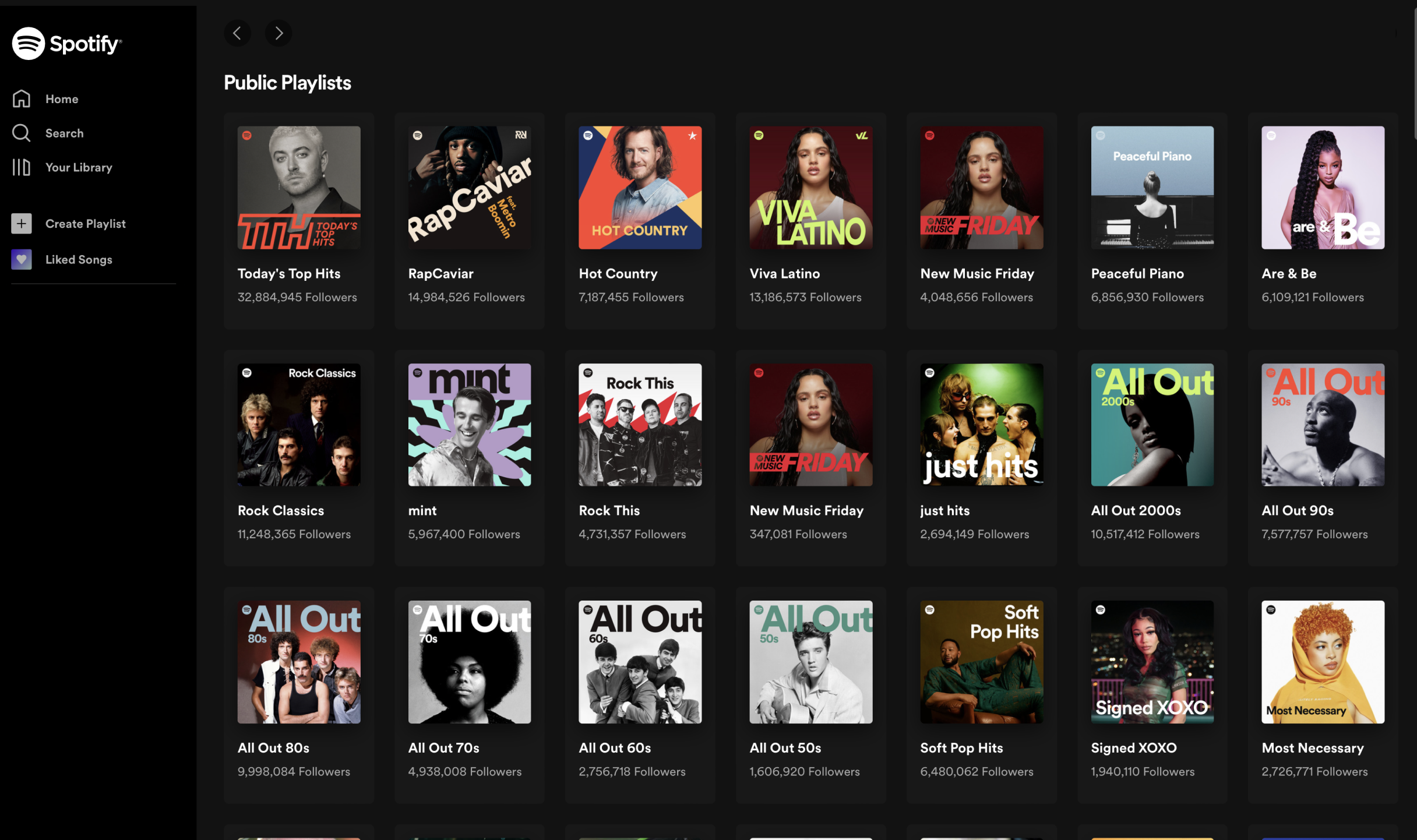This screenshot has height=840, width=1417.
Task: Click the RapCaviar title
Action: [441, 274]
